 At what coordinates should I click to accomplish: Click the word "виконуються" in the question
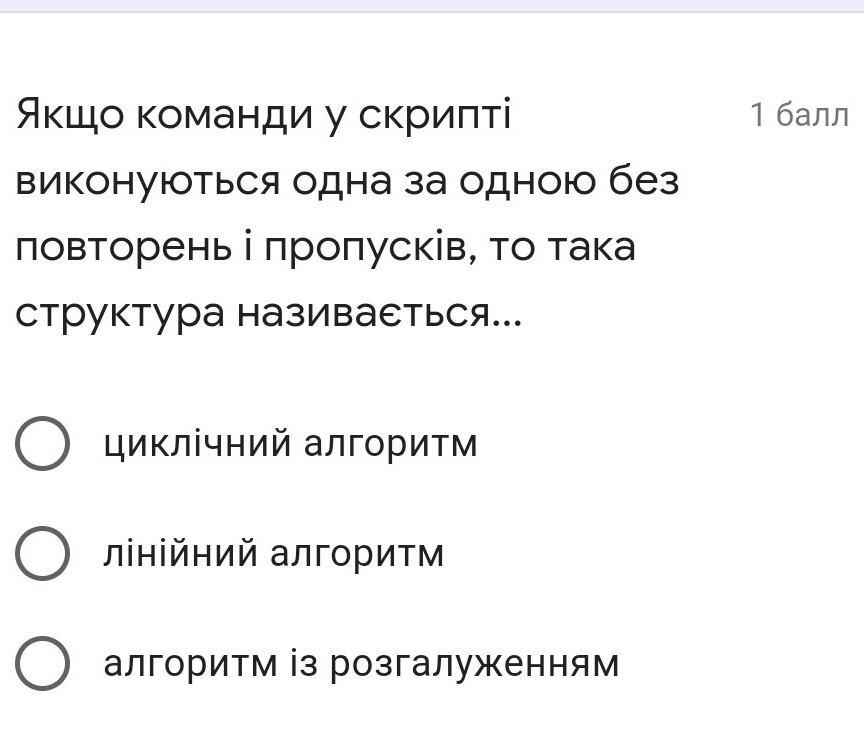[146, 183]
